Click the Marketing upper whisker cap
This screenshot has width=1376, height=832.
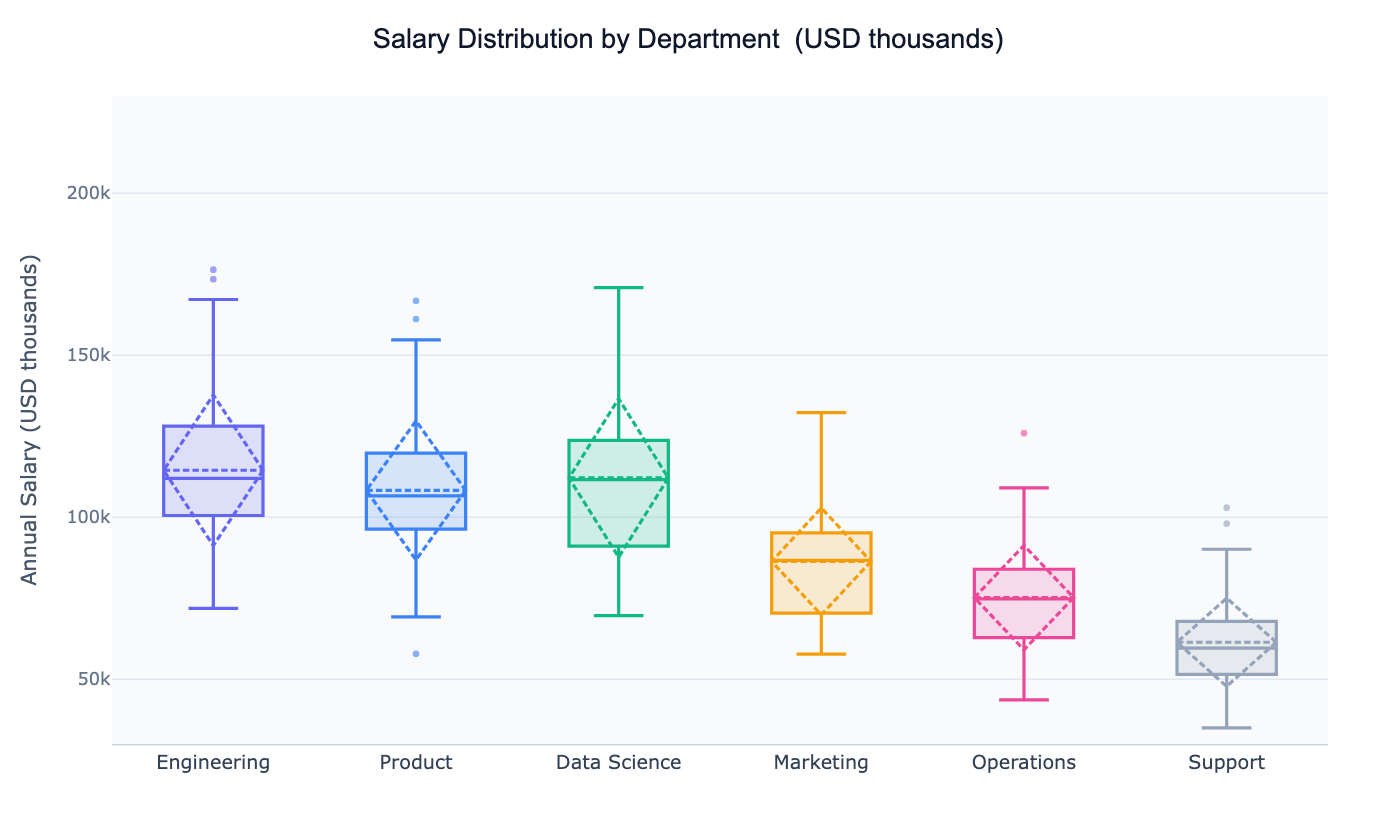[x=821, y=412]
